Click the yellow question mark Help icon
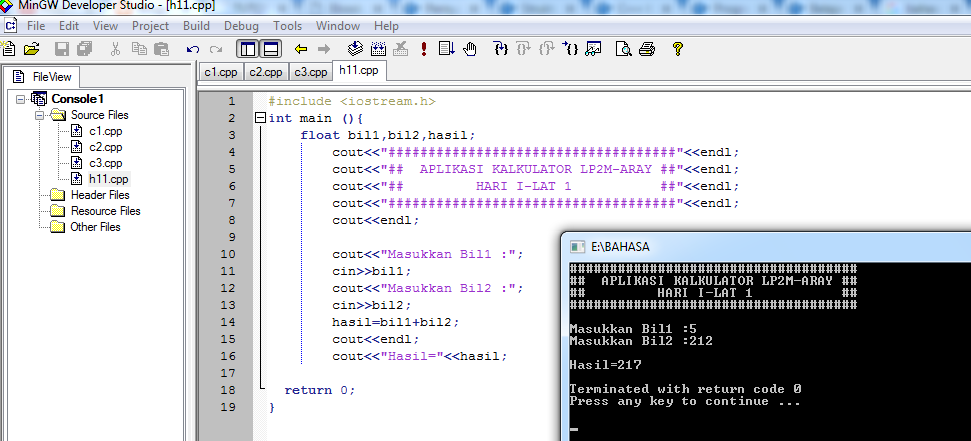This screenshot has width=971, height=441. (677, 49)
